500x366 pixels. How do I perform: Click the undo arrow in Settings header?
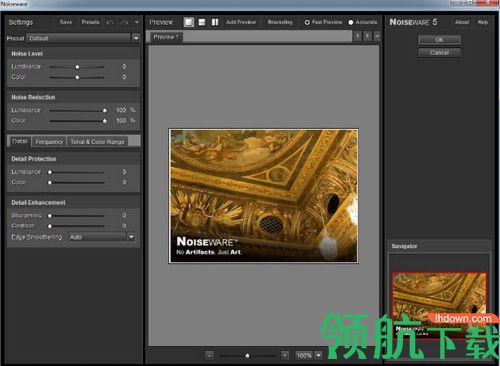click(x=110, y=22)
